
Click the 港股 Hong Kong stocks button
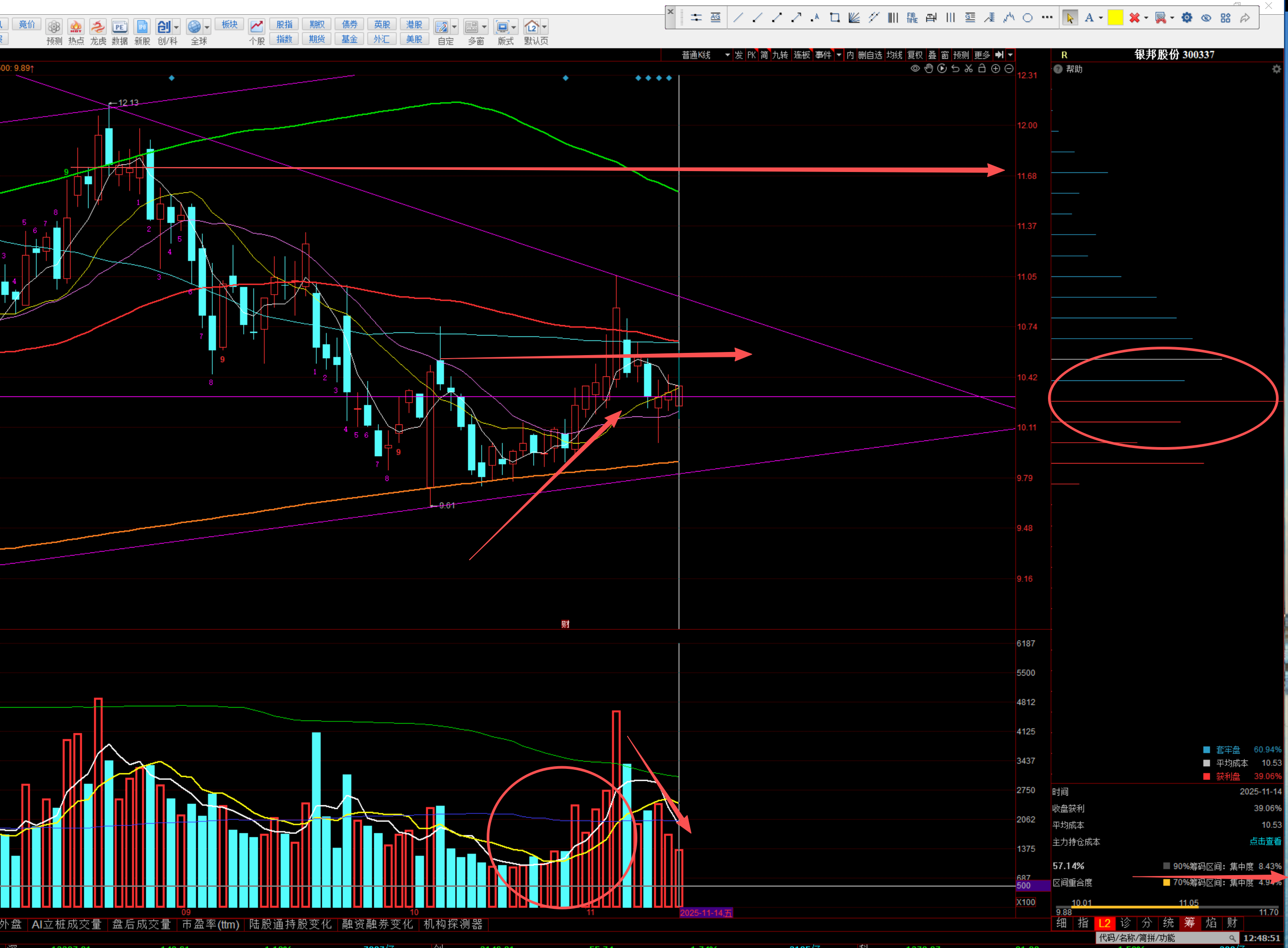tap(414, 24)
